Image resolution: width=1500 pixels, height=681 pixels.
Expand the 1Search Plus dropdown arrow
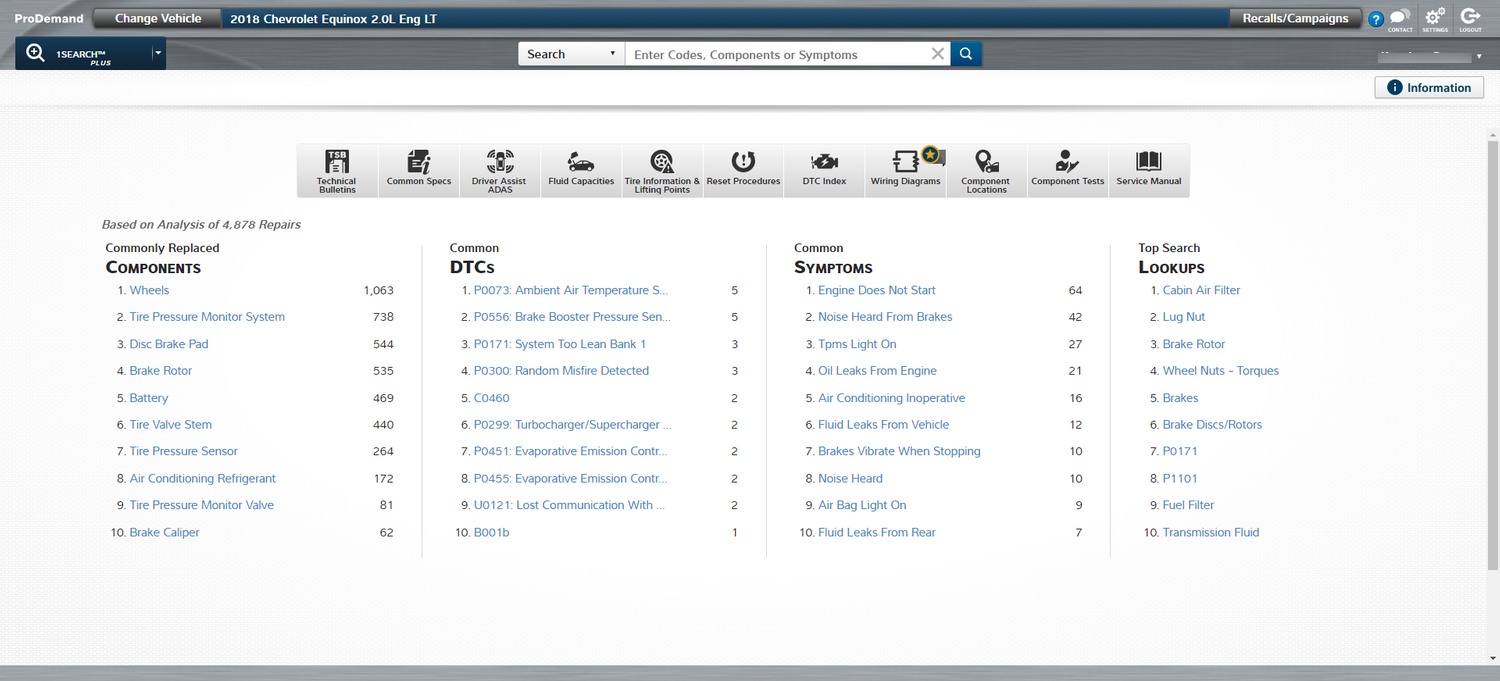click(x=158, y=54)
